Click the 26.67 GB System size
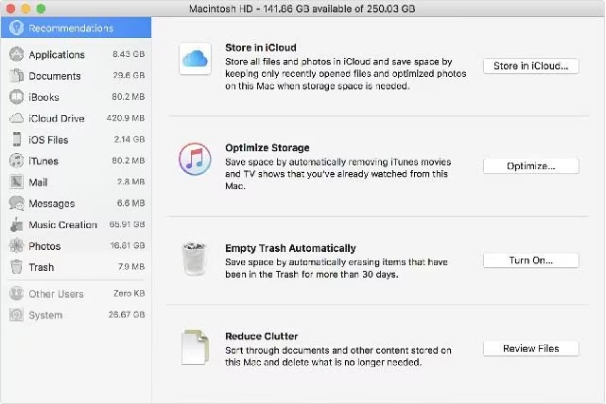Screen dimensions: 606x404 (x=127, y=315)
